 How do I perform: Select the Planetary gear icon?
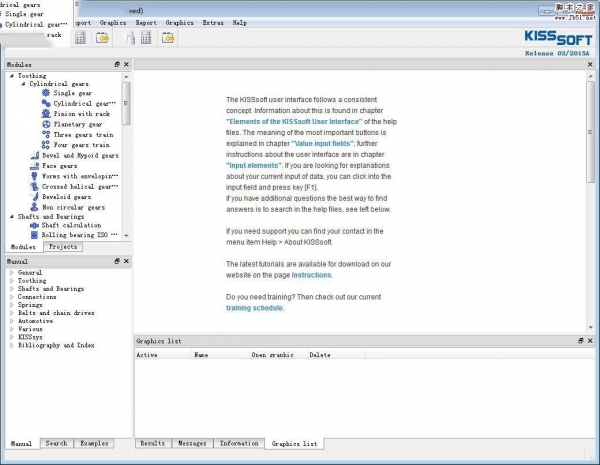point(46,124)
